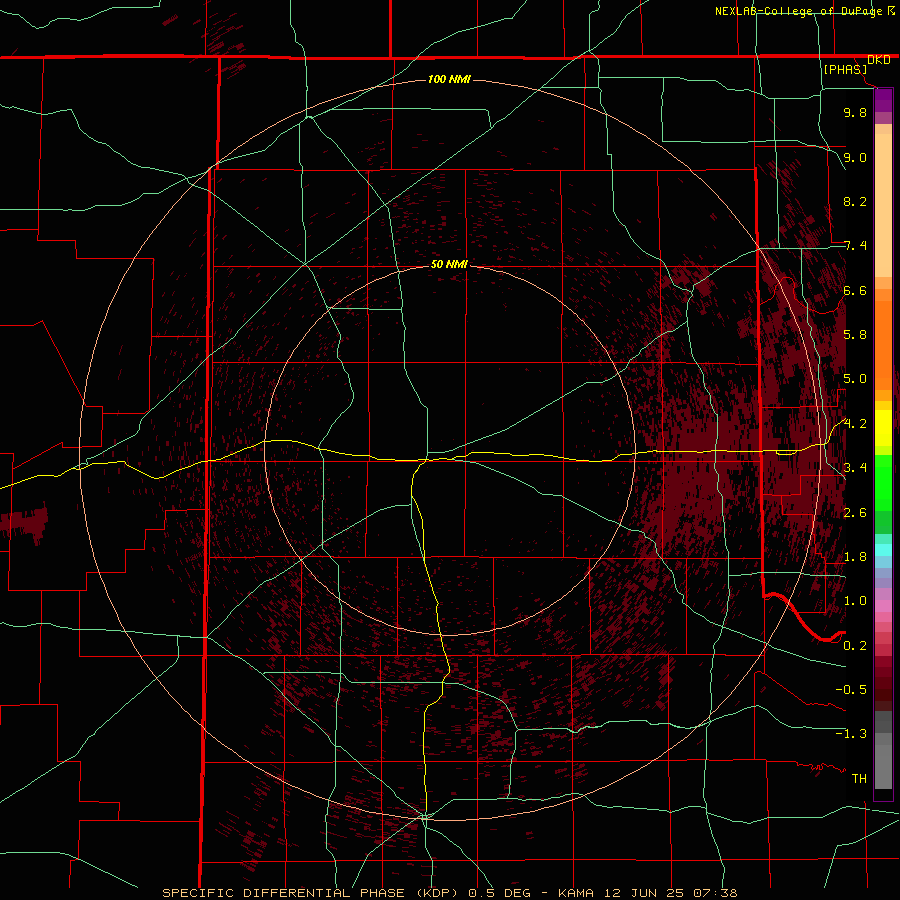Click the 4.2 scale value

[855, 424]
